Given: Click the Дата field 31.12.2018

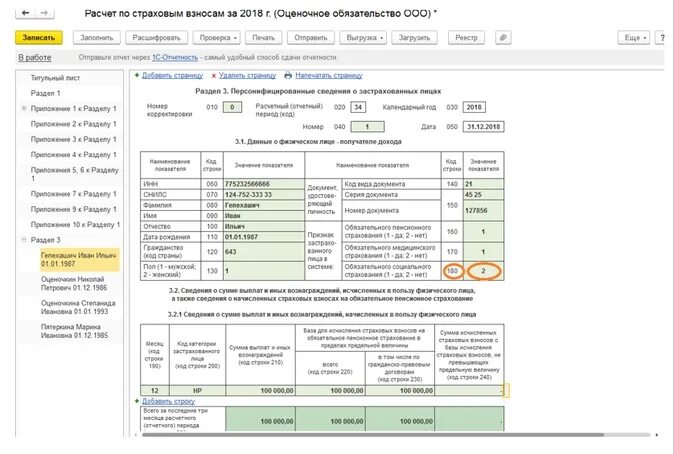Looking at the screenshot, I should click(484, 127).
